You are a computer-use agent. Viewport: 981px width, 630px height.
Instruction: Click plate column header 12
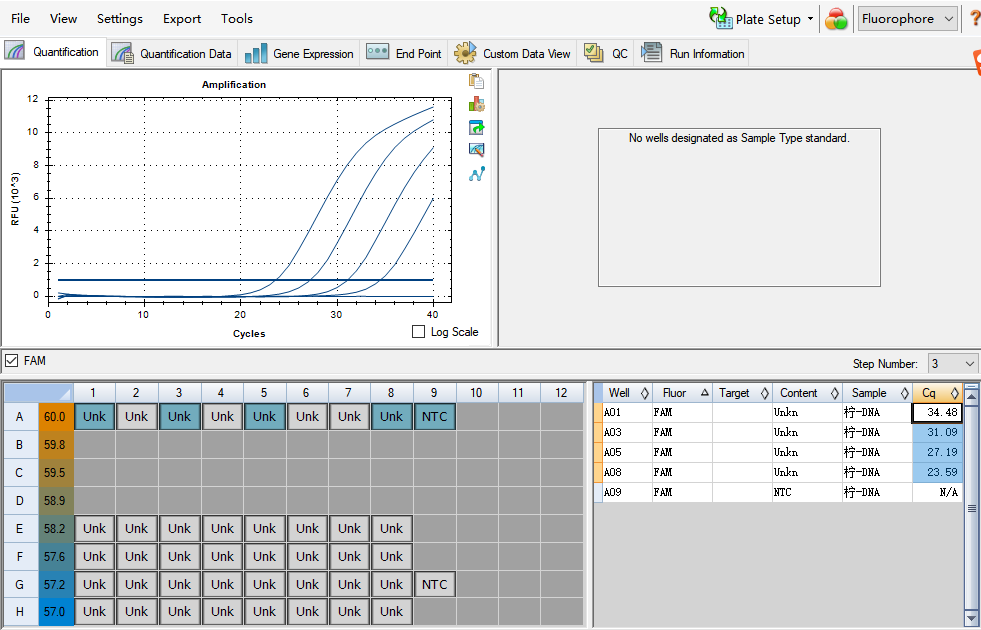tap(561, 393)
